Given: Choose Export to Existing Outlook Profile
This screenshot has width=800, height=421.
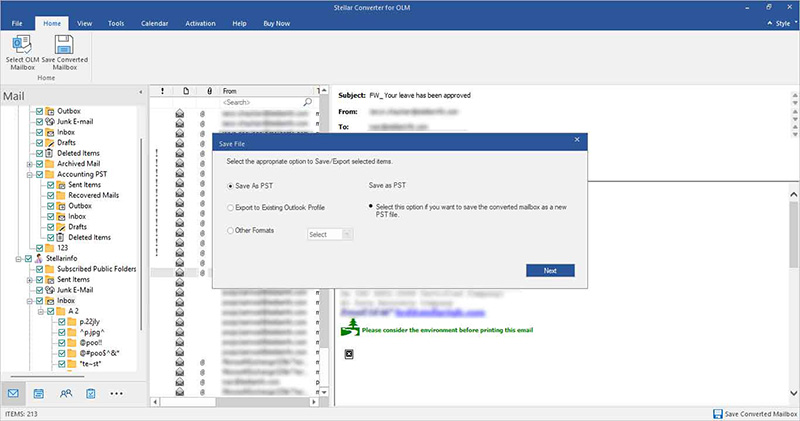Looking at the screenshot, I should point(229,209).
